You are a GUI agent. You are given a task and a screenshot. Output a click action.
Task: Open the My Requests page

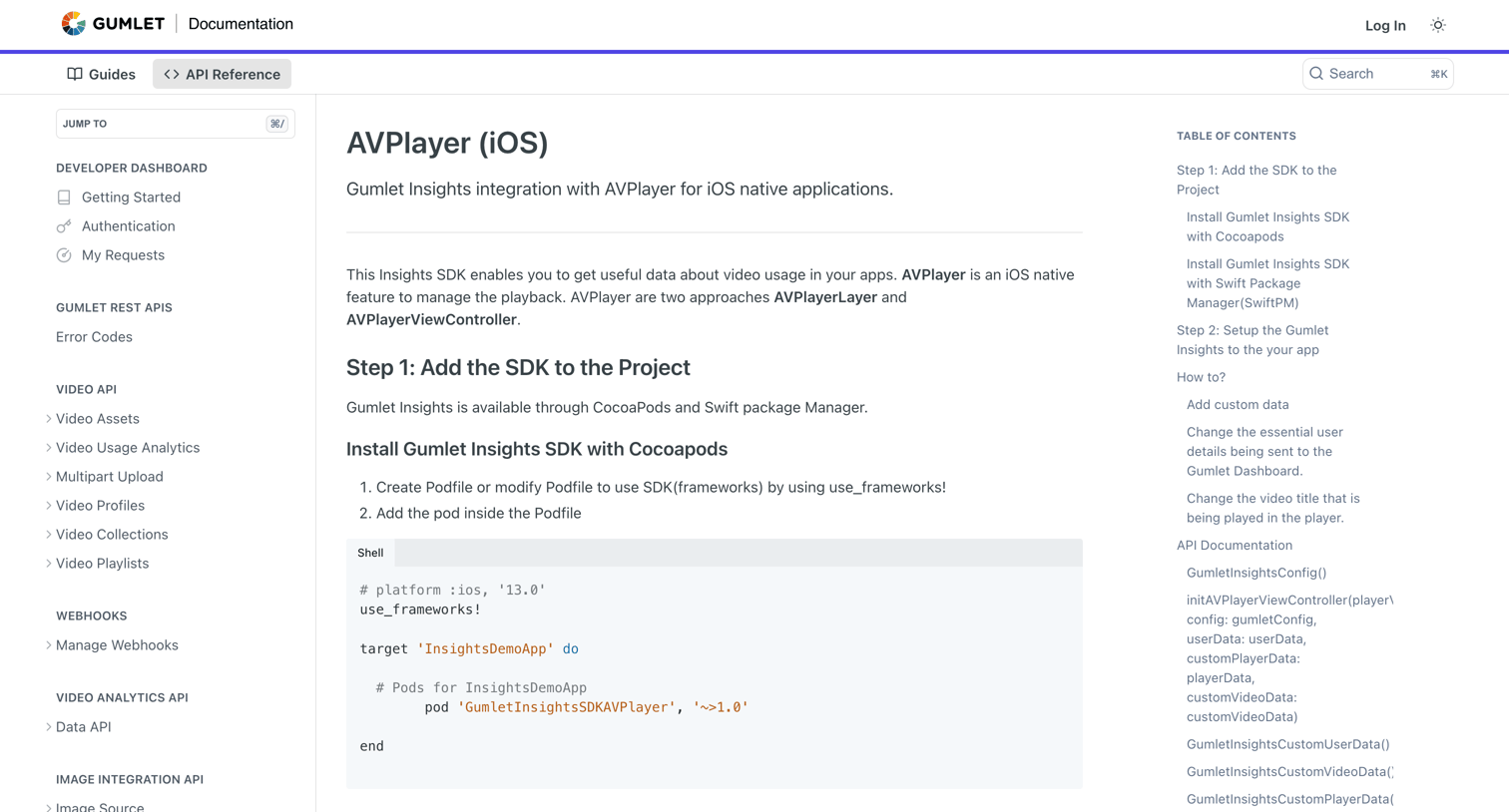click(x=123, y=255)
